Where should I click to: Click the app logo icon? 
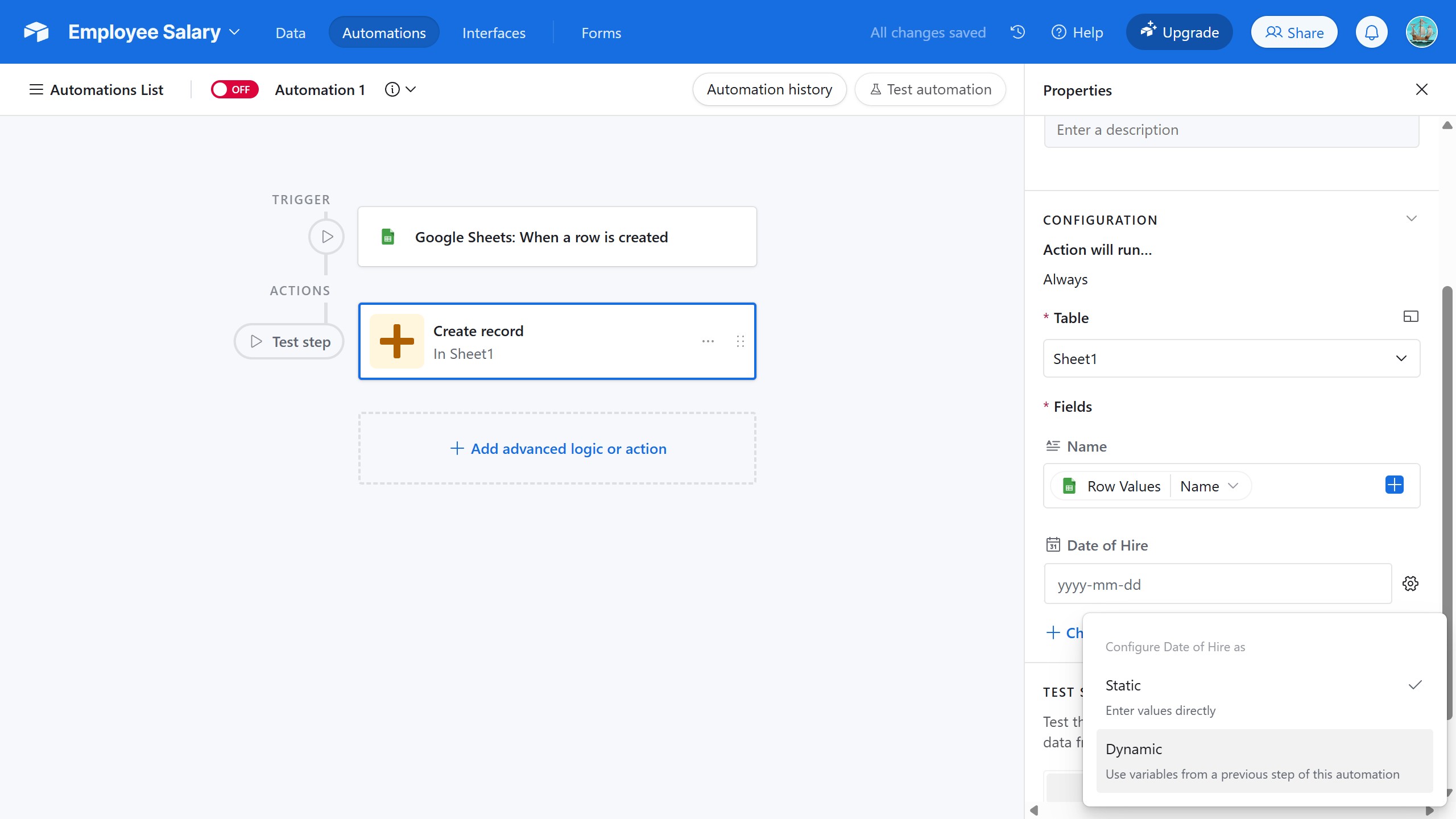pyautogui.click(x=36, y=32)
